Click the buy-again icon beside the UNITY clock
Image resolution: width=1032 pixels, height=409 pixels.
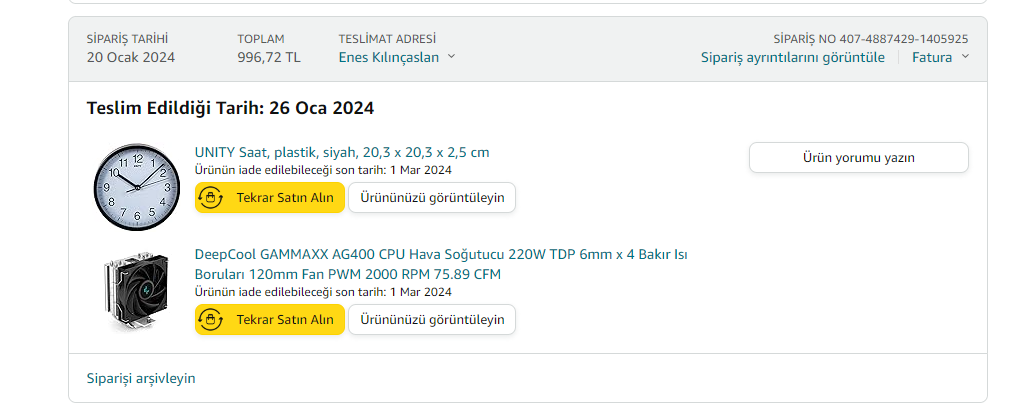pos(211,198)
